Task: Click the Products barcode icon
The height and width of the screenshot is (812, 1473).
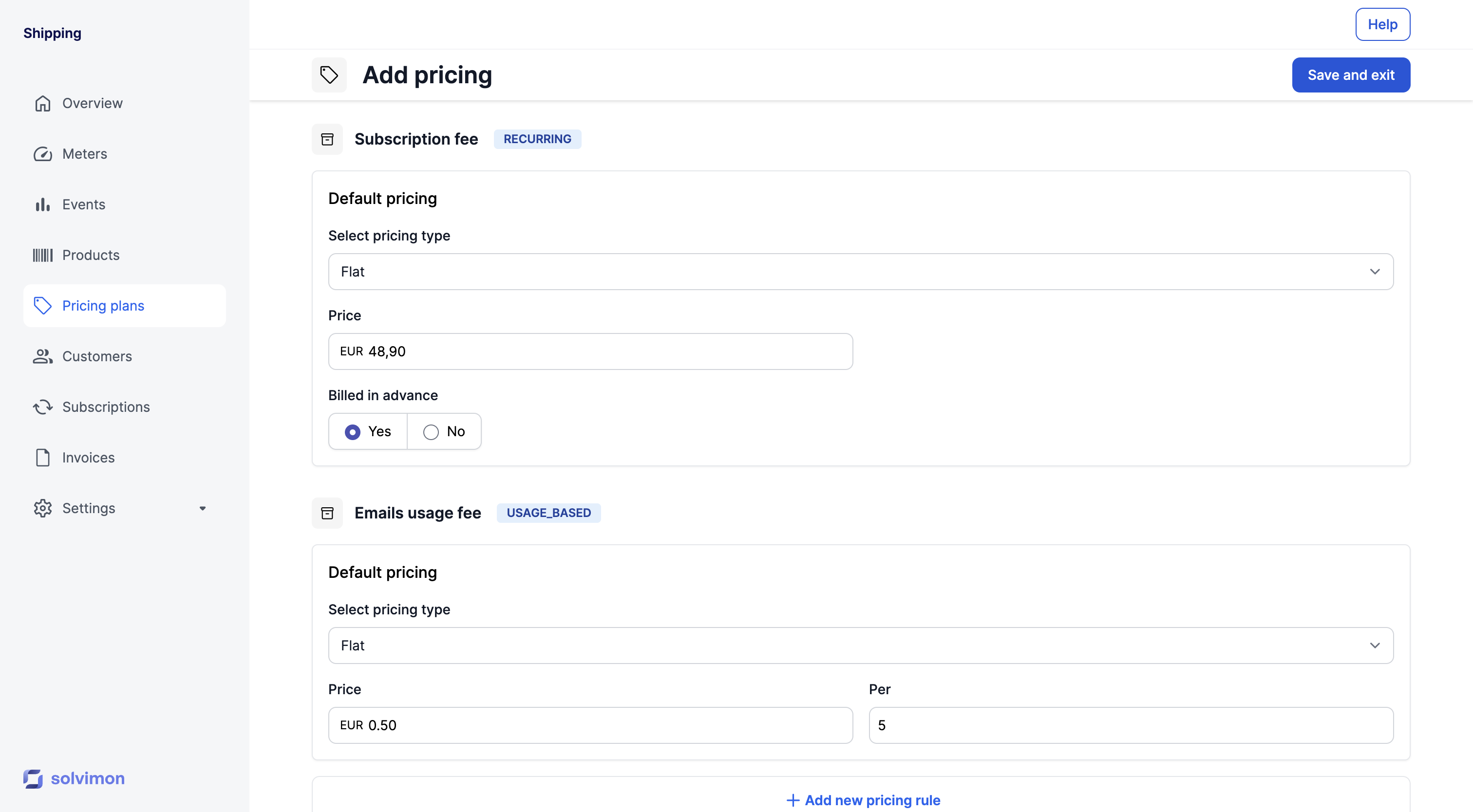Action: pyautogui.click(x=42, y=256)
